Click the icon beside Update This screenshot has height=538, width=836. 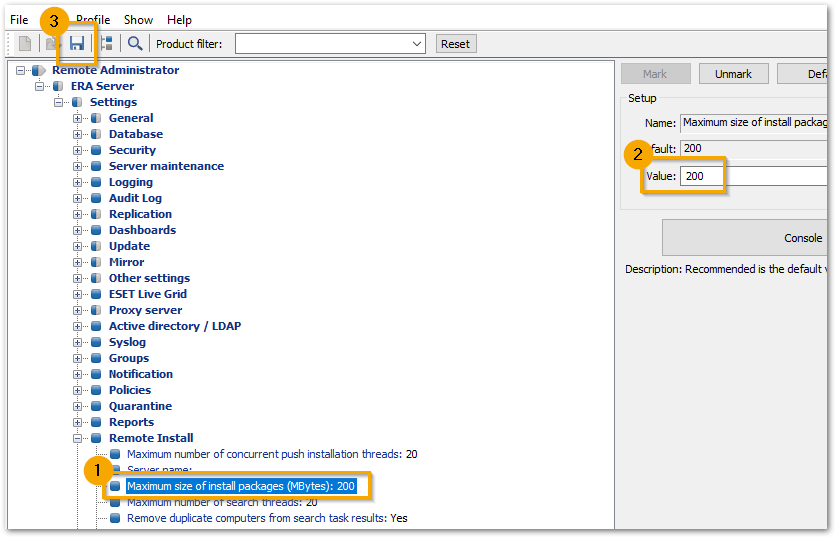(x=97, y=246)
